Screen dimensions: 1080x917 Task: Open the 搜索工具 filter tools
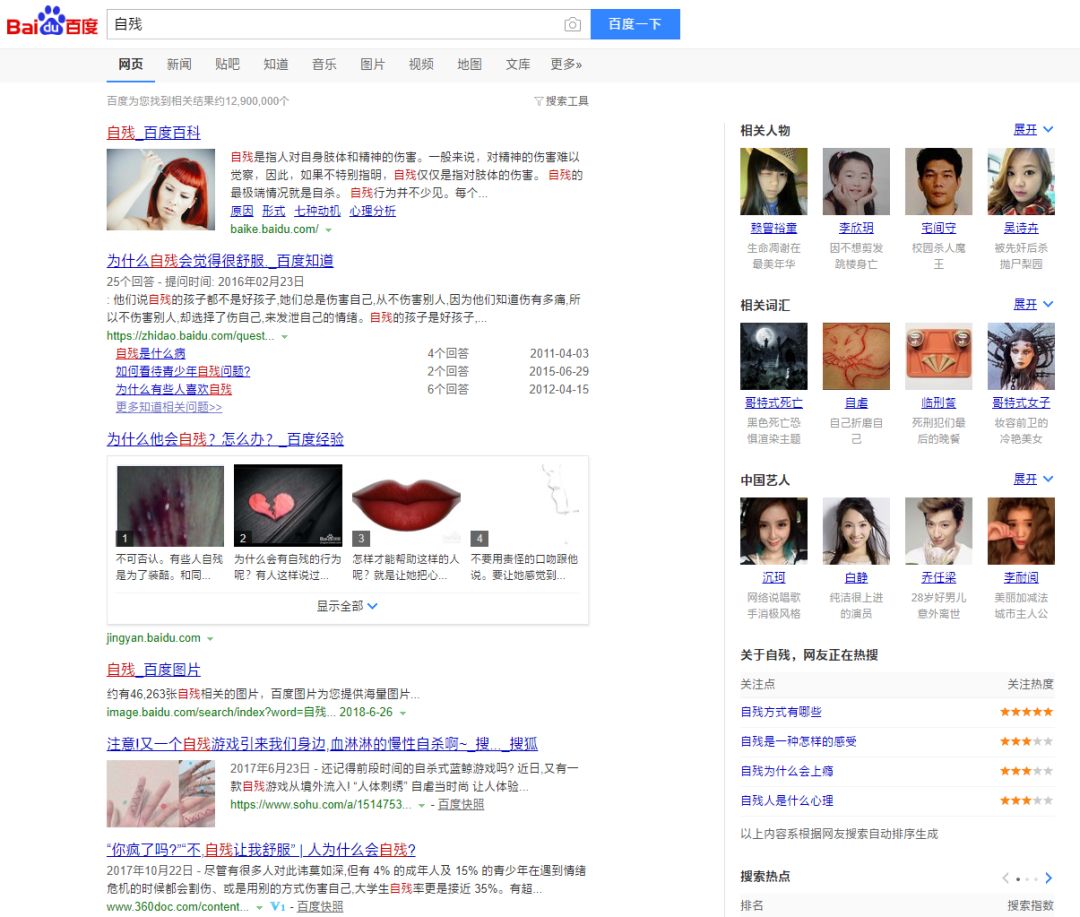561,101
